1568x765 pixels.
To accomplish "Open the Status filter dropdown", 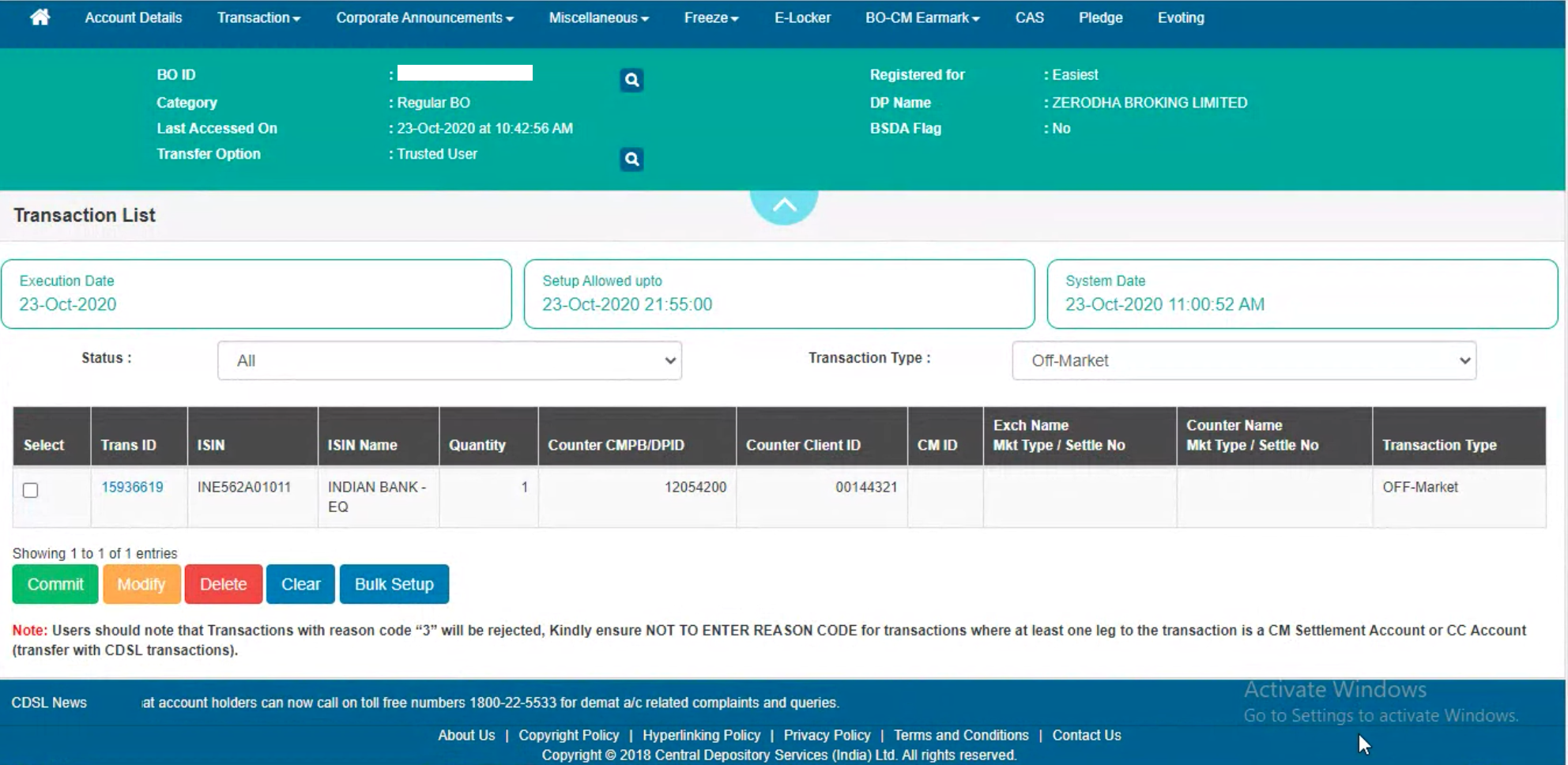I will (449, 360).
